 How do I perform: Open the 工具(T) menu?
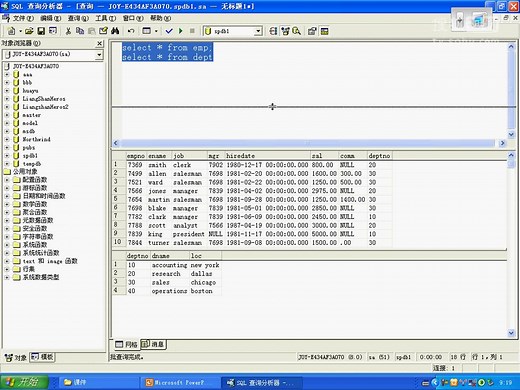(x=106, y=18)
